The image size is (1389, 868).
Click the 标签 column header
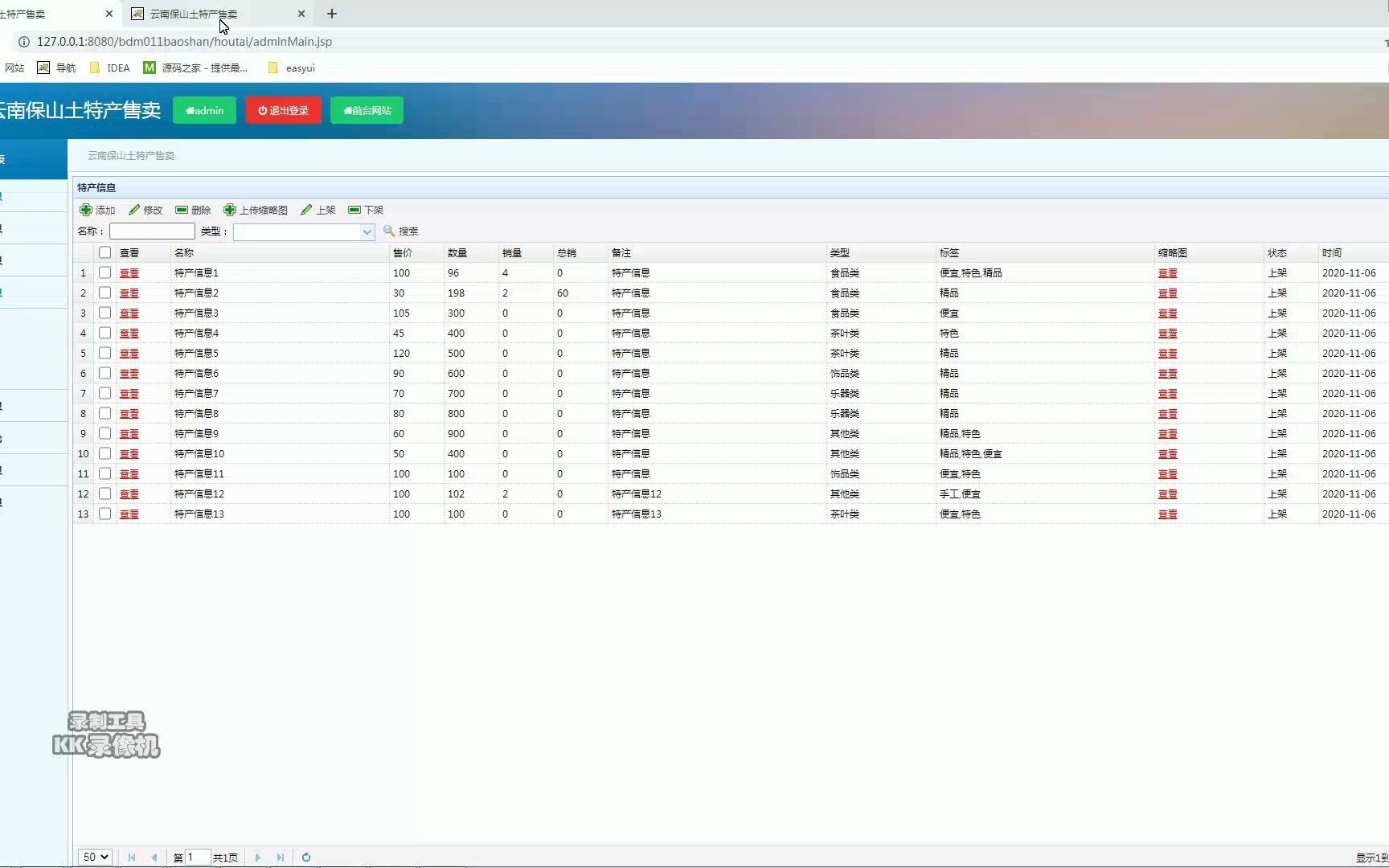[x=1045, y=252]
